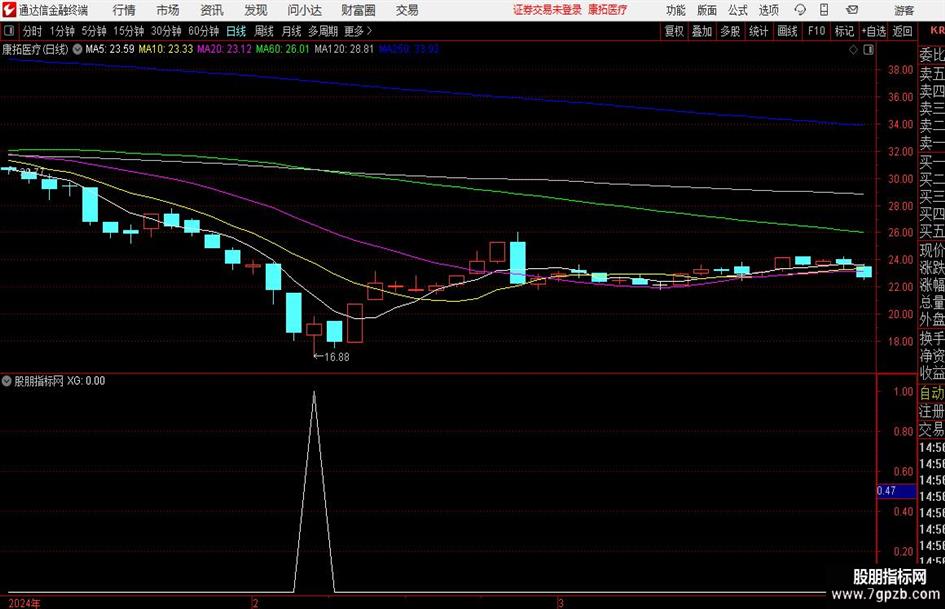Expand 股朋指标网 sub-indicator arrow button
Viewport: 945px width, 609px height.
point(7,381)
